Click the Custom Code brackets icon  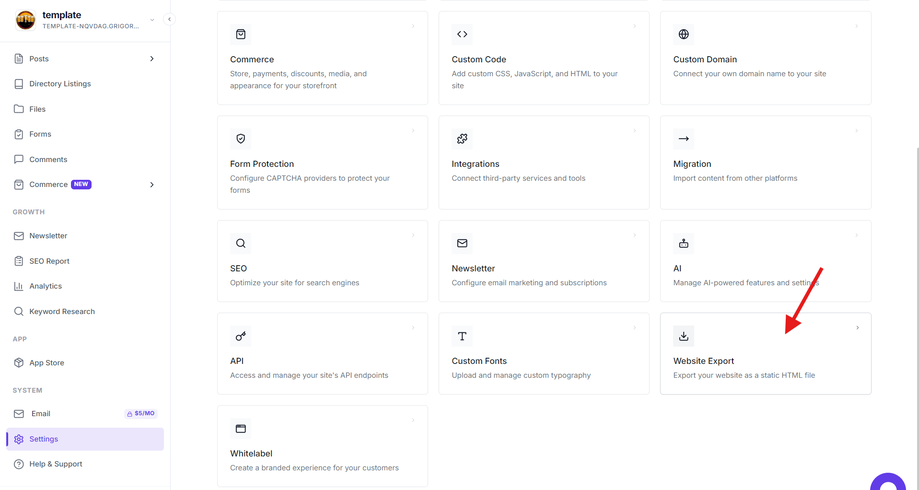click(x=462, y=35)
